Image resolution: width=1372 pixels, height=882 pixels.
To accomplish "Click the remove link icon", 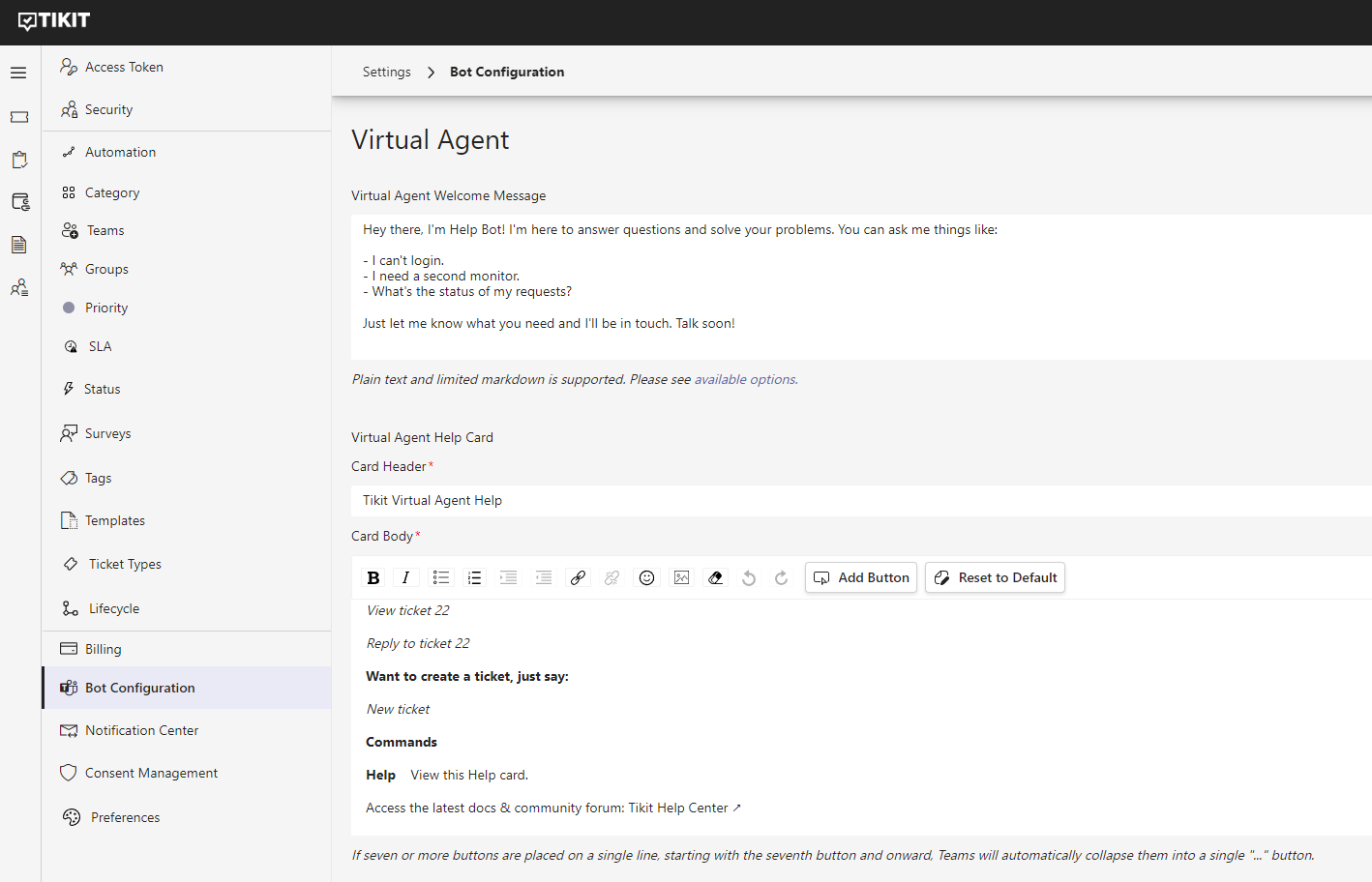I will coord(611,577).
